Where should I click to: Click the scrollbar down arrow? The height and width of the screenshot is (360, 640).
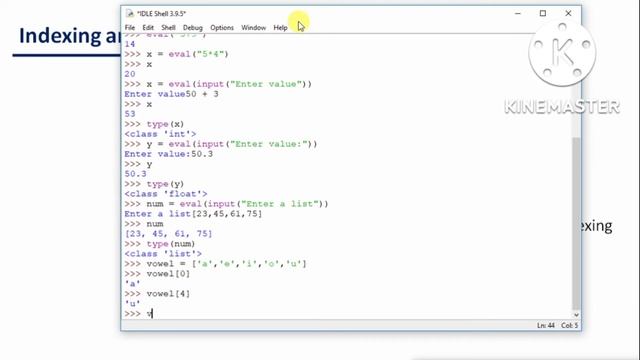[x=576, y=315]
